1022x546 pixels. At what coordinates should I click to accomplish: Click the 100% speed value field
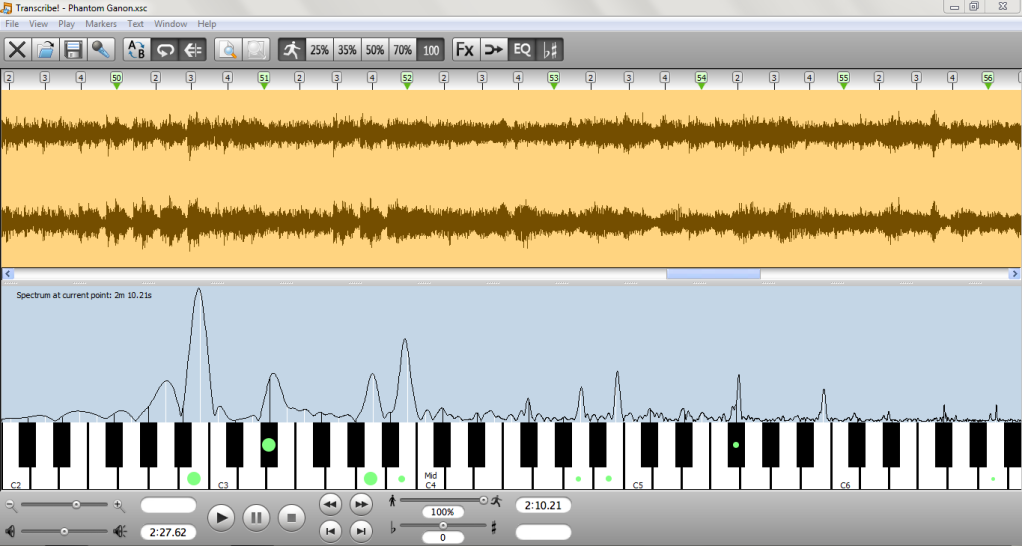tap(443, 512)
